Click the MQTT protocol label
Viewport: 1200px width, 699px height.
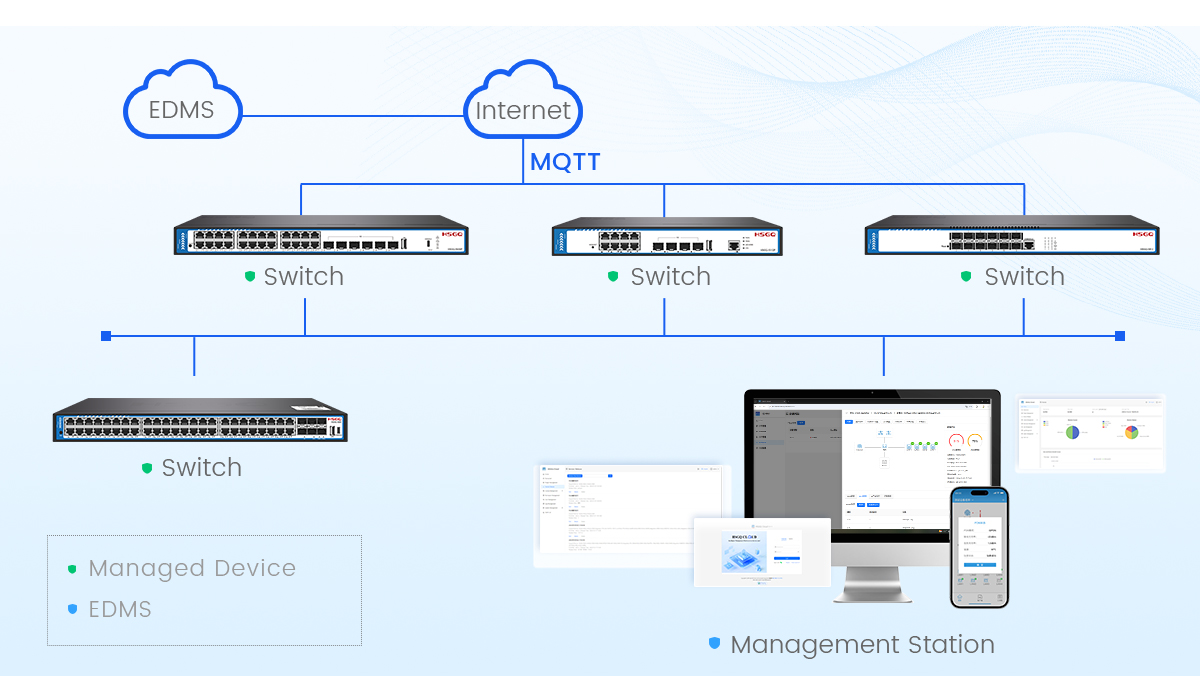(x=565, y=162)
